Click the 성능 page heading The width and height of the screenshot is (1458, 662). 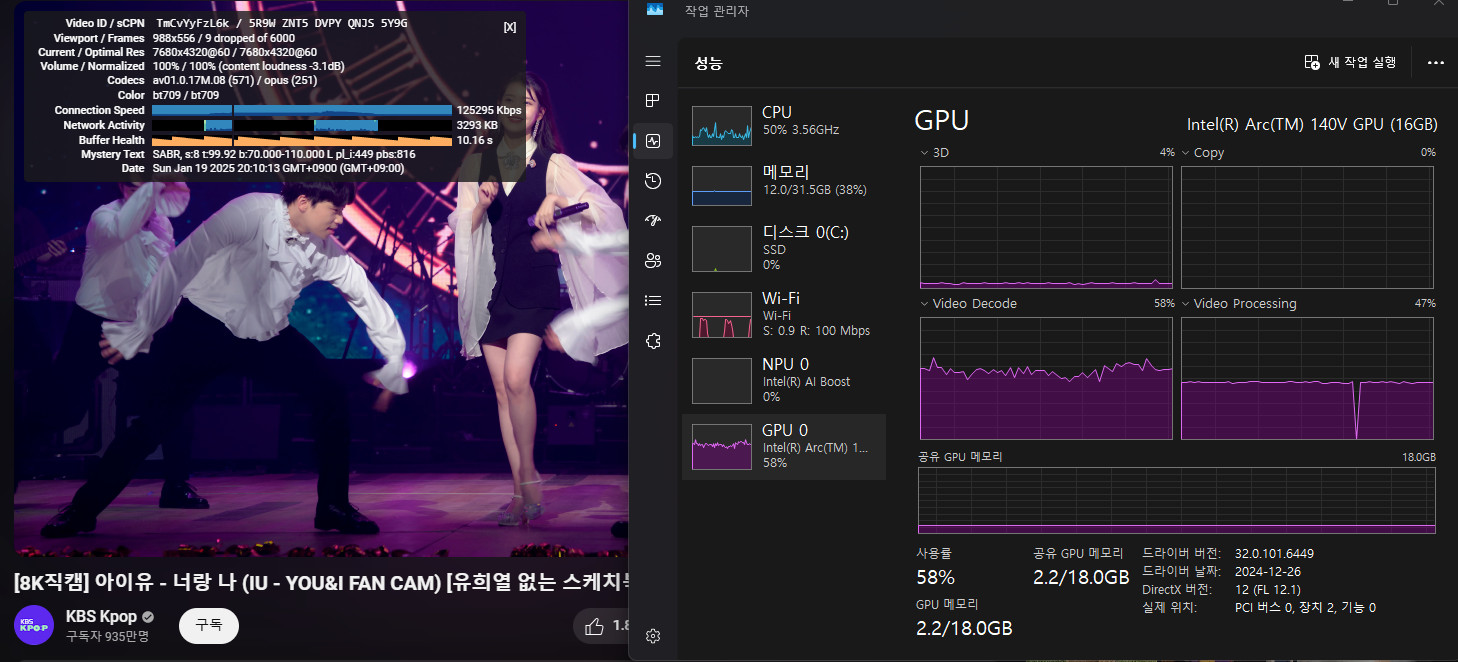pos(709,63)
